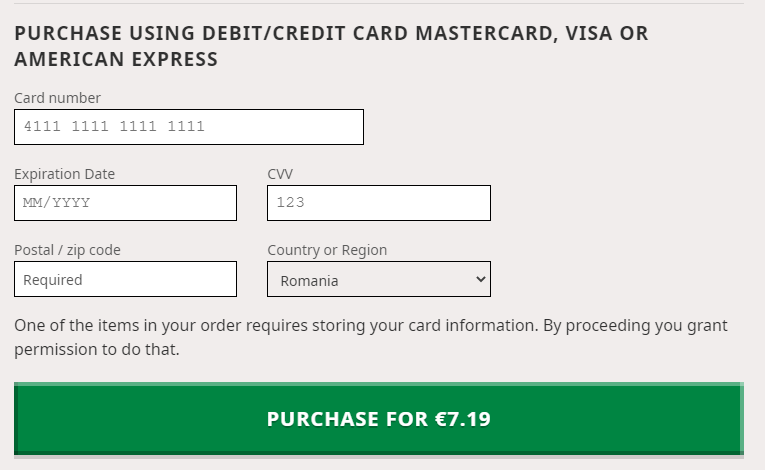The height and width of the screenshot is (470, 765).
Task: Click AMERICAN EXPRESS in the heading
Action: 116,59
